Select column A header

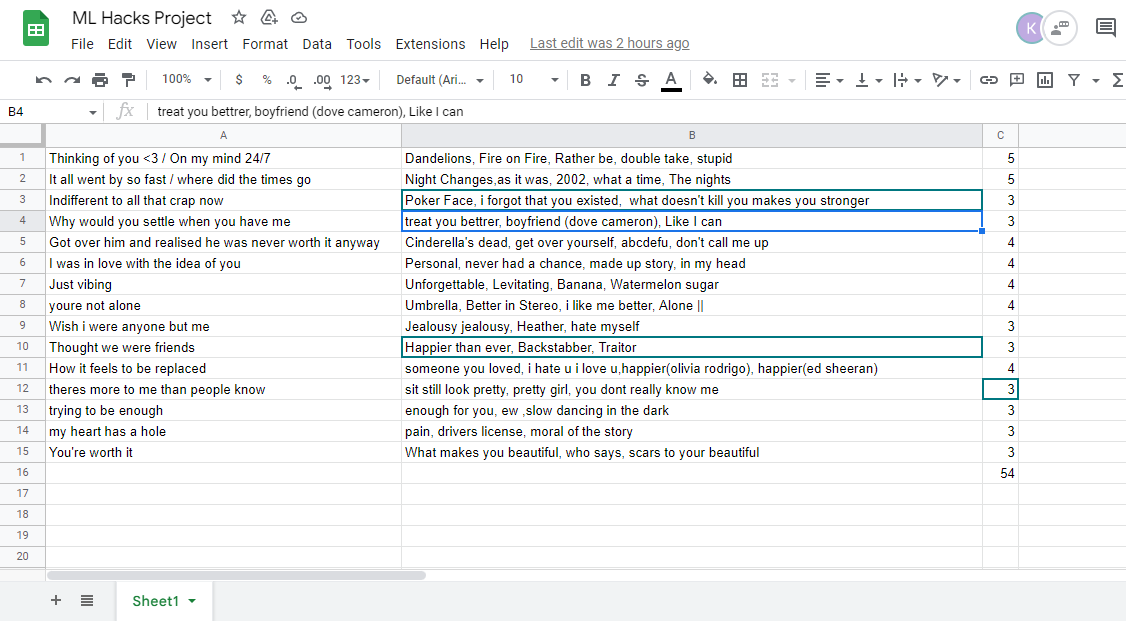pos(223,135)
